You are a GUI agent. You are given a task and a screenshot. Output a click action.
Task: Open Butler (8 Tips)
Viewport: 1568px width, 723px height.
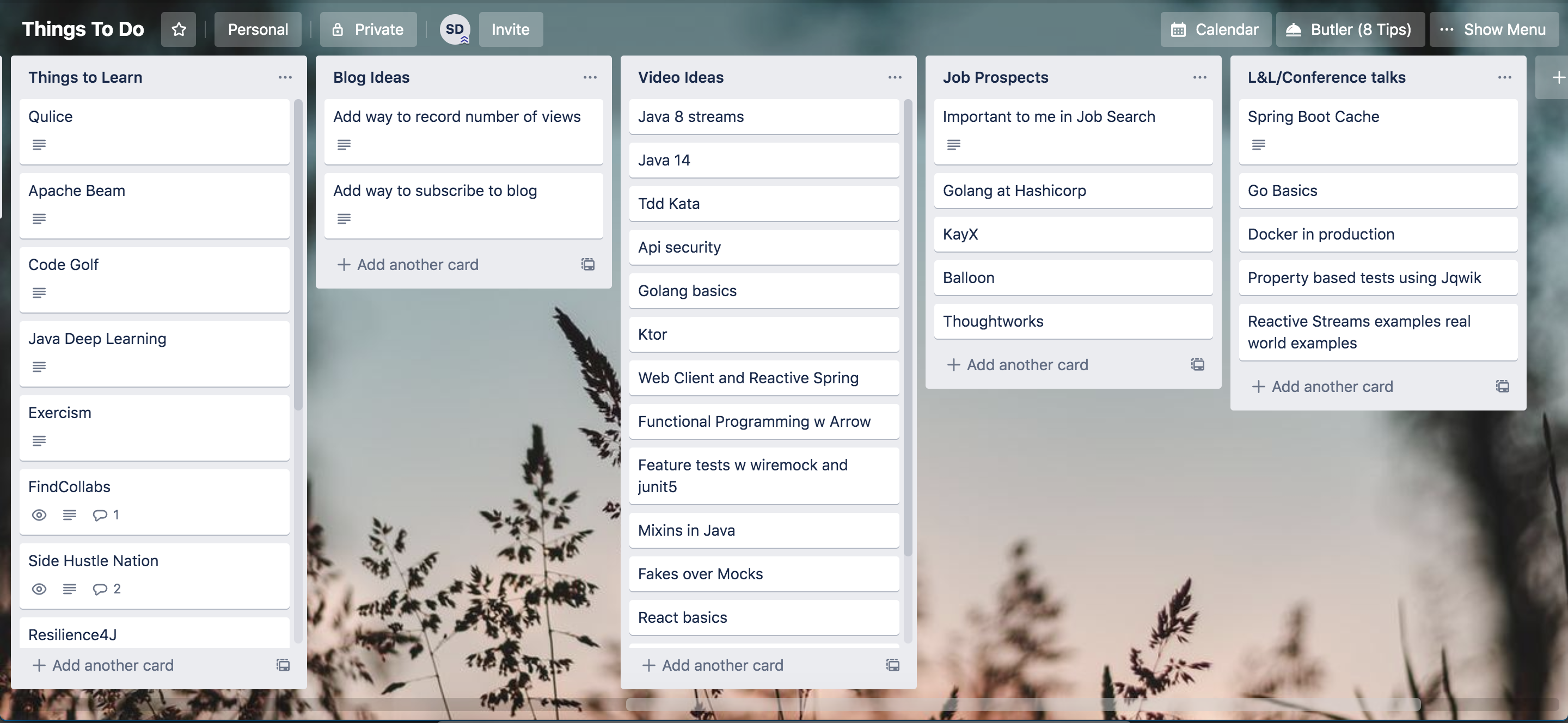pos(1350,29)
